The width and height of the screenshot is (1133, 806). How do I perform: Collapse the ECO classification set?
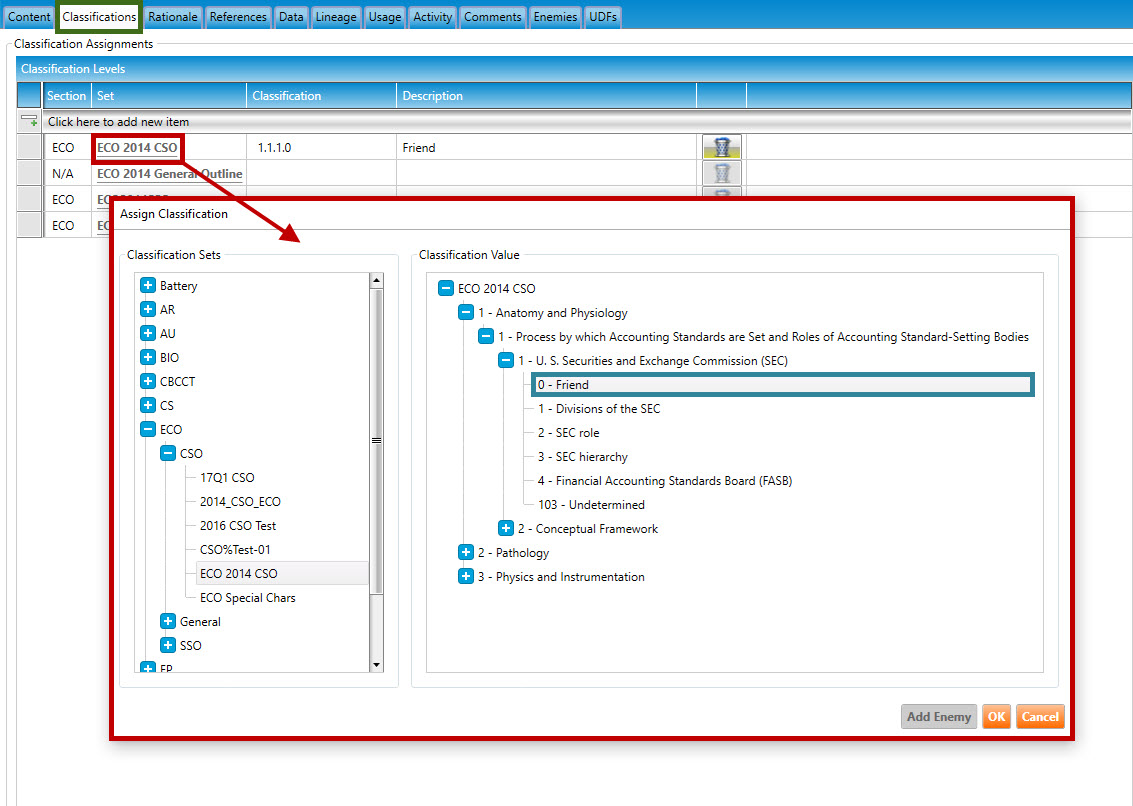tap(148, 429)
